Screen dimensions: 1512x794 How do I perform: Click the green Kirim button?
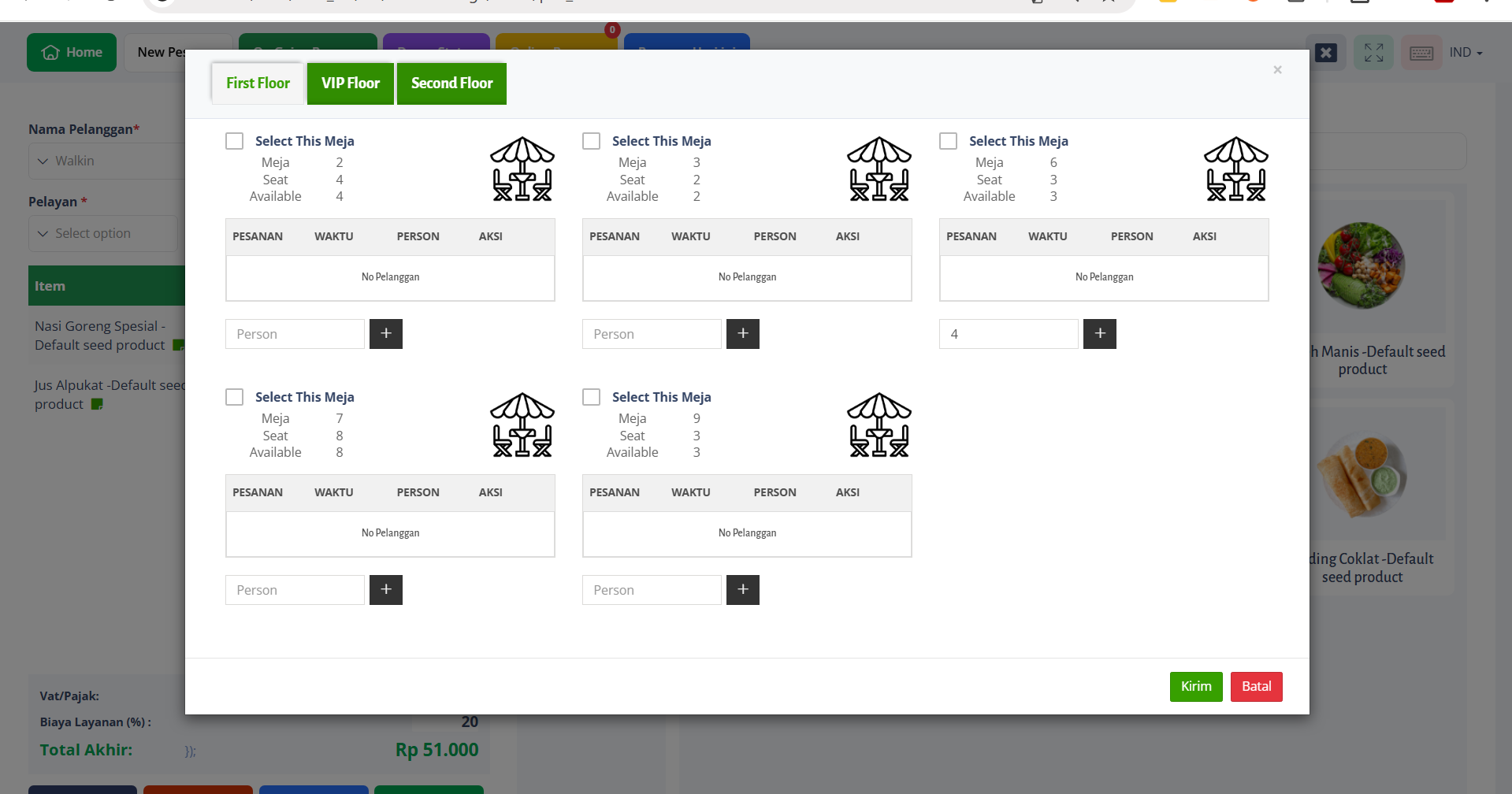[1195, 686]
